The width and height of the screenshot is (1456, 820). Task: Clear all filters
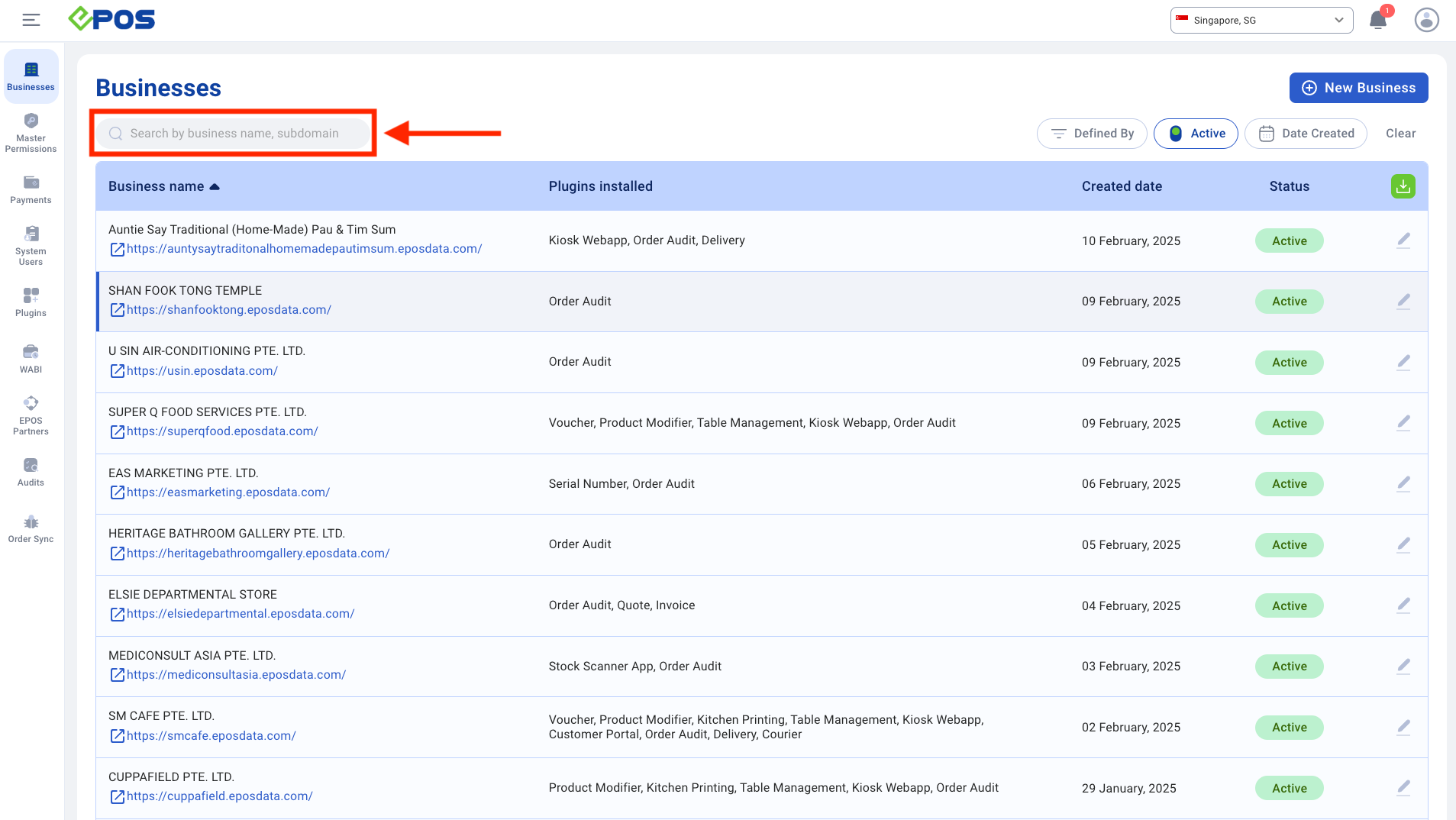pyautogui.click(x=1400, y=134)
